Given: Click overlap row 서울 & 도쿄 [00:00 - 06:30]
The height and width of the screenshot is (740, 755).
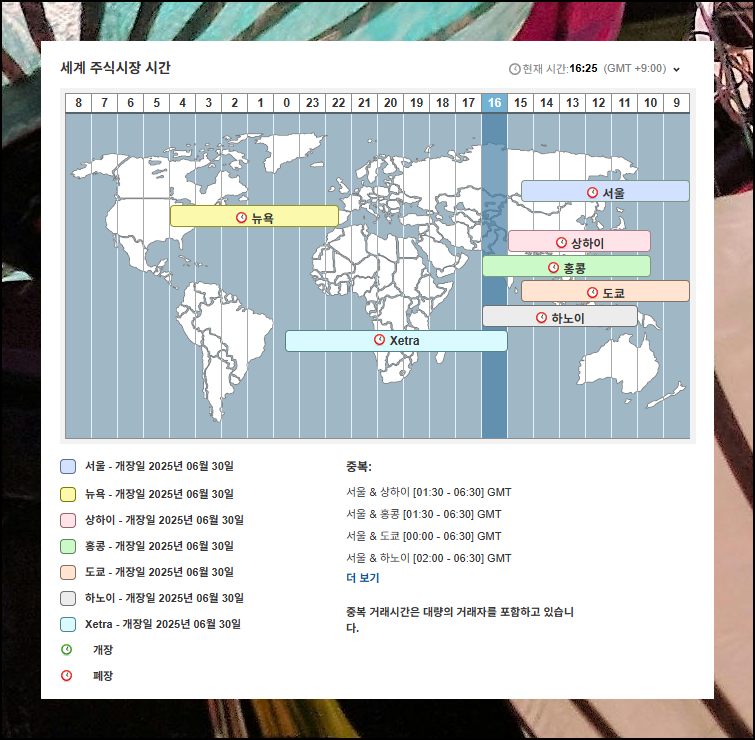Looking at the screenshot, I should point(424,536).
